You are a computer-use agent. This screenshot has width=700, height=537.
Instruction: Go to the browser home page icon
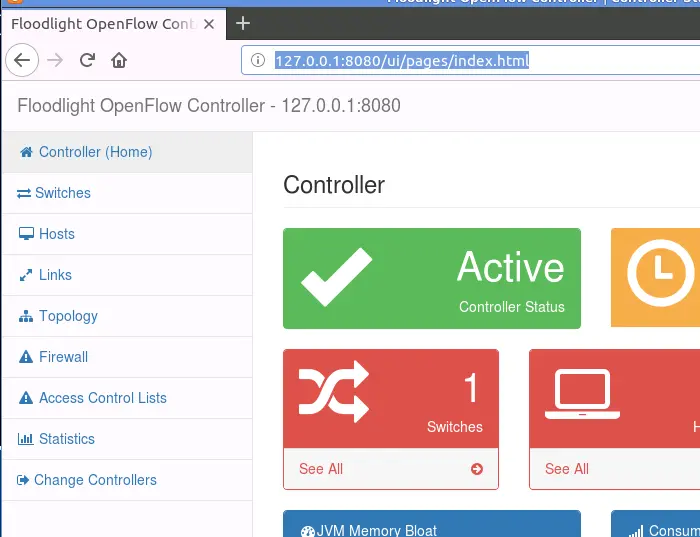tap(119, 60)
